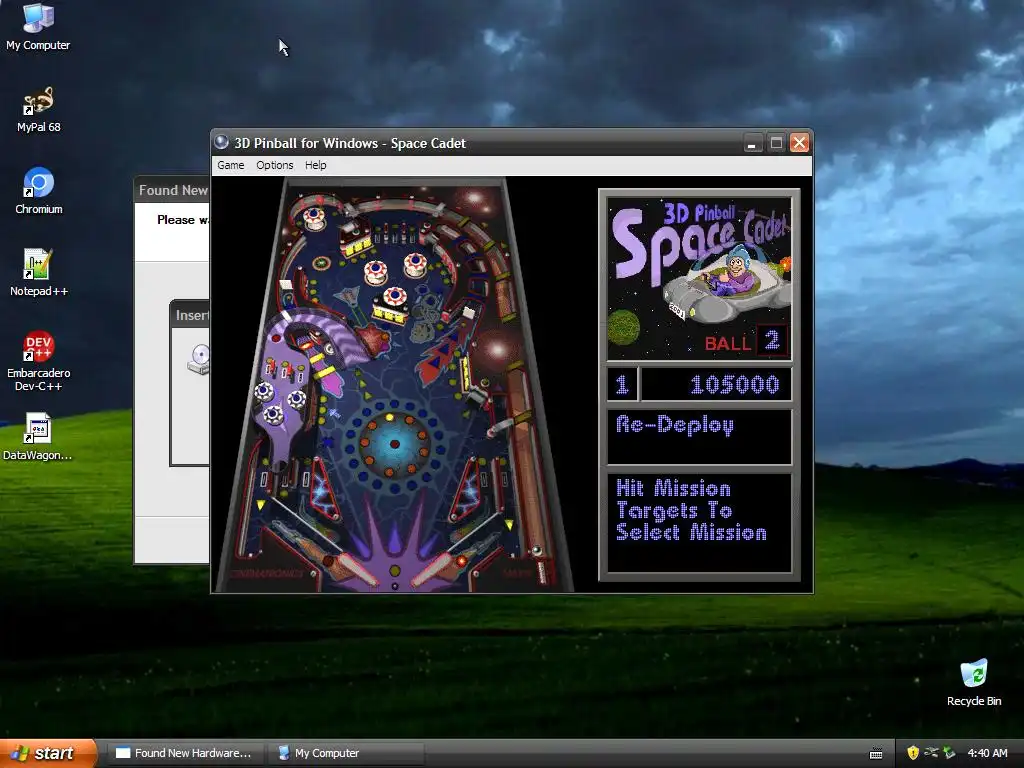Click the Re-Deploy message text
The width and height of the screenshot is (1024, 768).
point(675,425)
